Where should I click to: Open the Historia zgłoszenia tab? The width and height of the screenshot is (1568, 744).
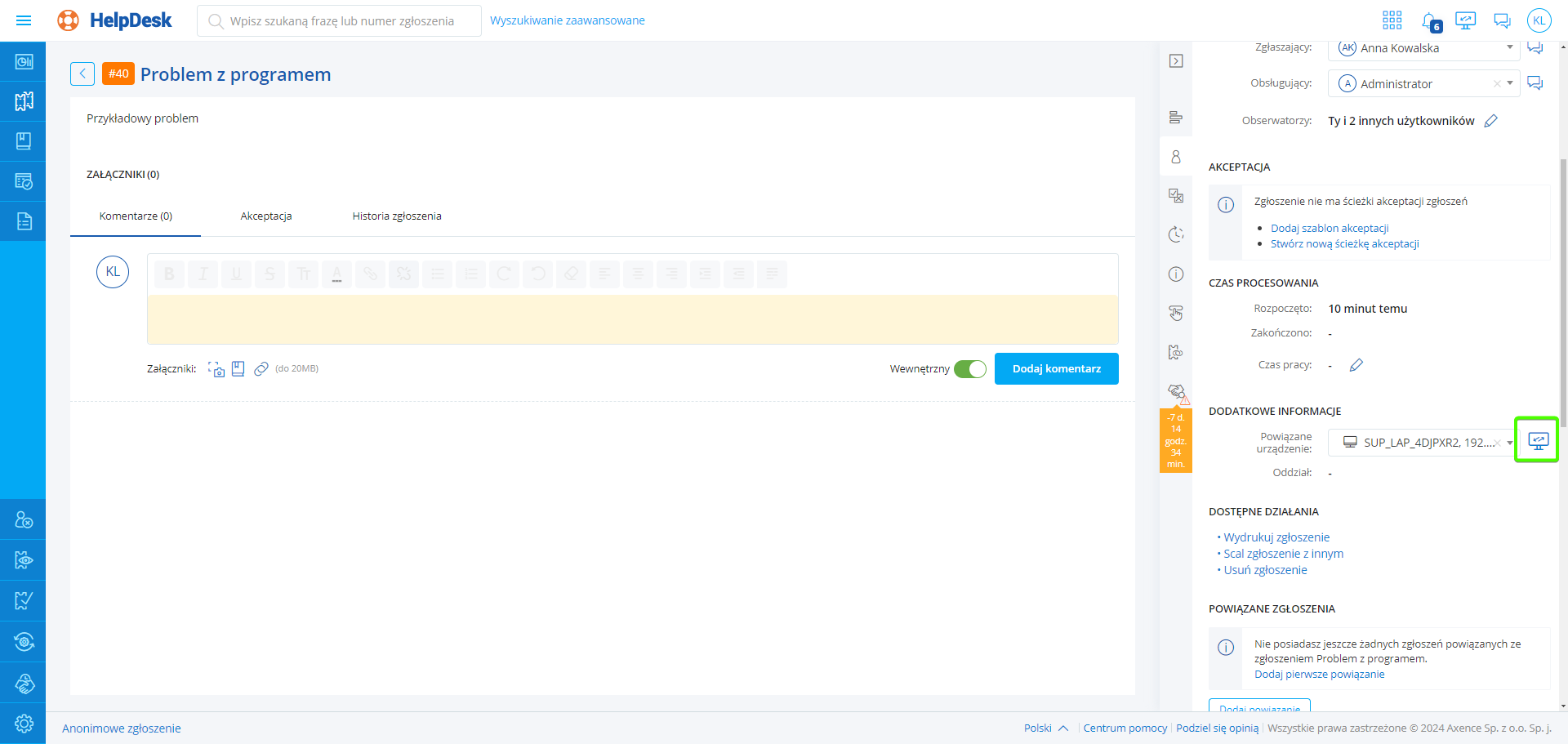click(x=396, y=216)
